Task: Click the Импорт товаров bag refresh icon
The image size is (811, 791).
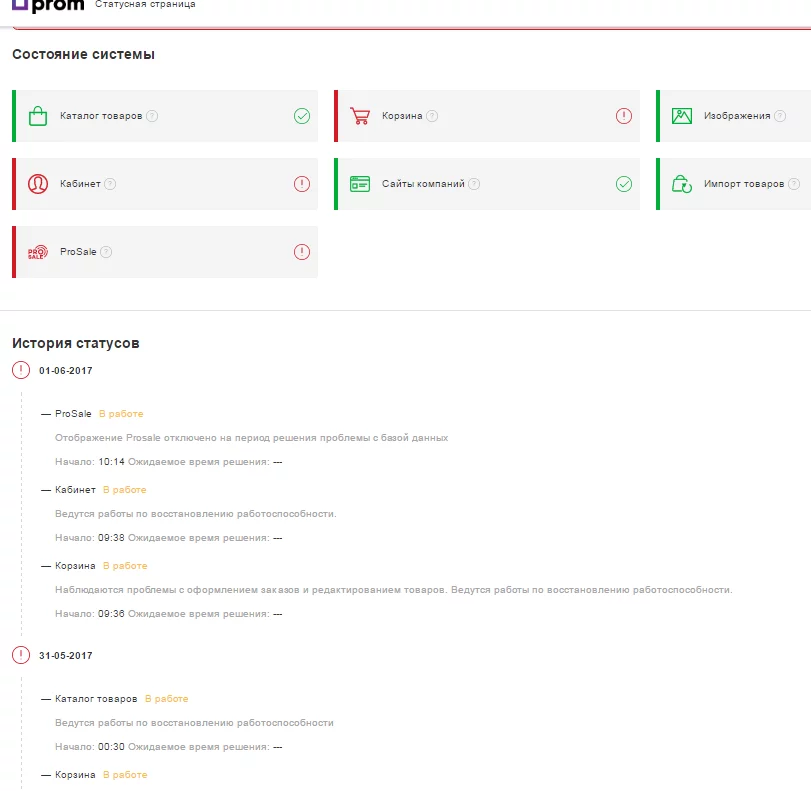Action: [x=682, y=184]
